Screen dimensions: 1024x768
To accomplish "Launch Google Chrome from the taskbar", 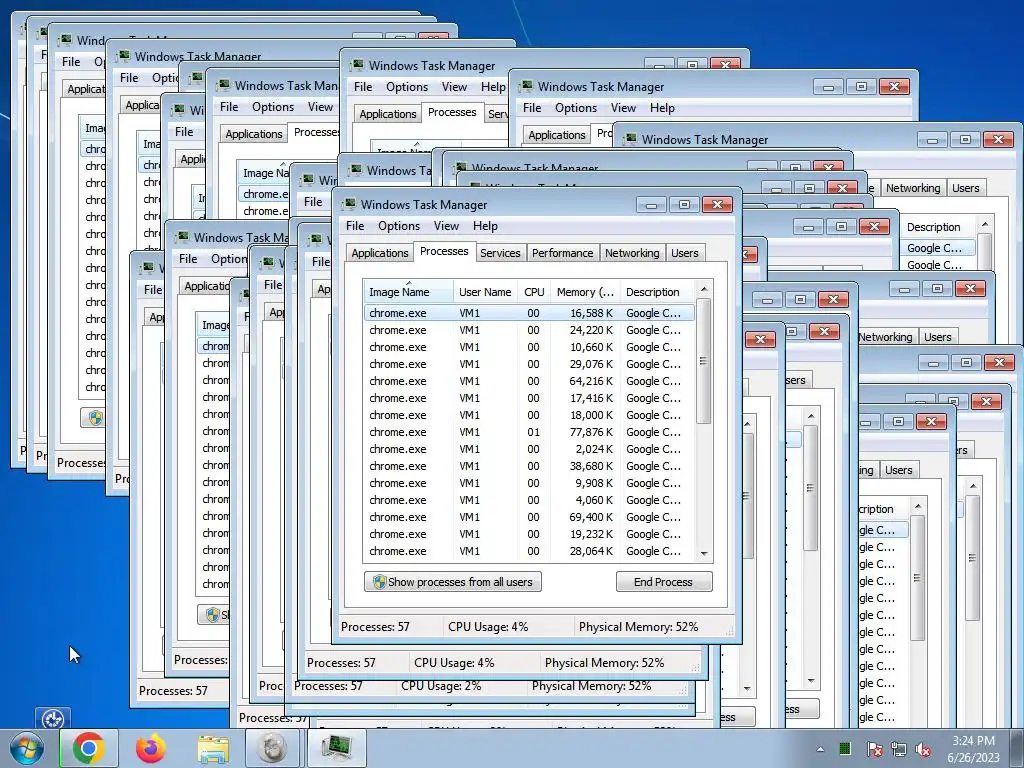I will [x=89, y=748].
